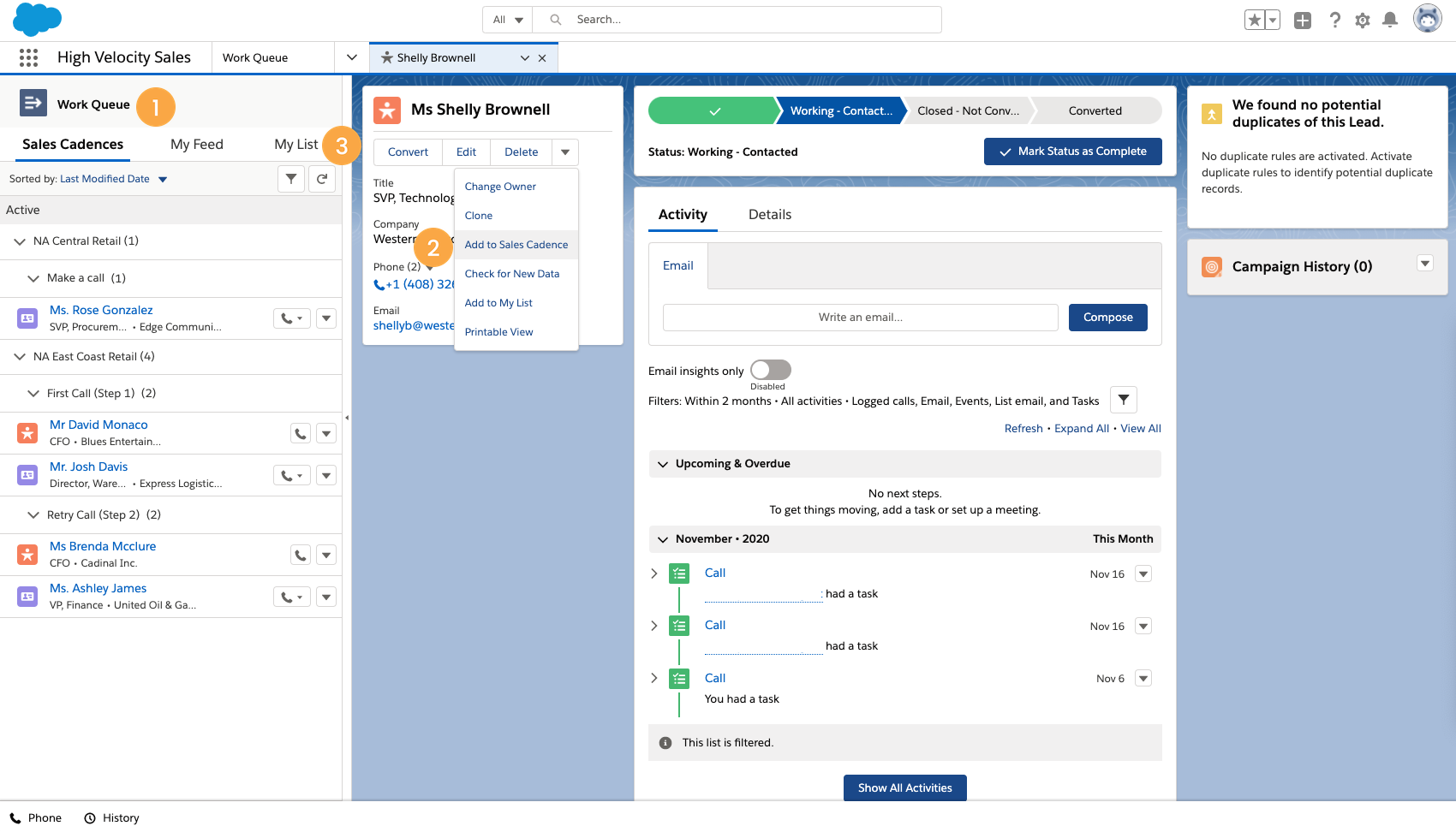The width and height of the screenshot is (1456, 832).
Task: Open the user profile avatar
Action: pyautogui.click(x=1428, y=18)
